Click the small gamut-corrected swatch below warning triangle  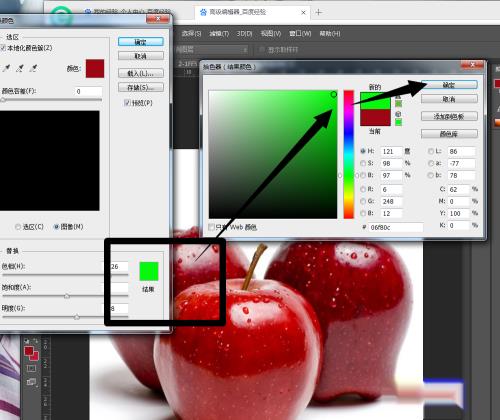point(398,104)
